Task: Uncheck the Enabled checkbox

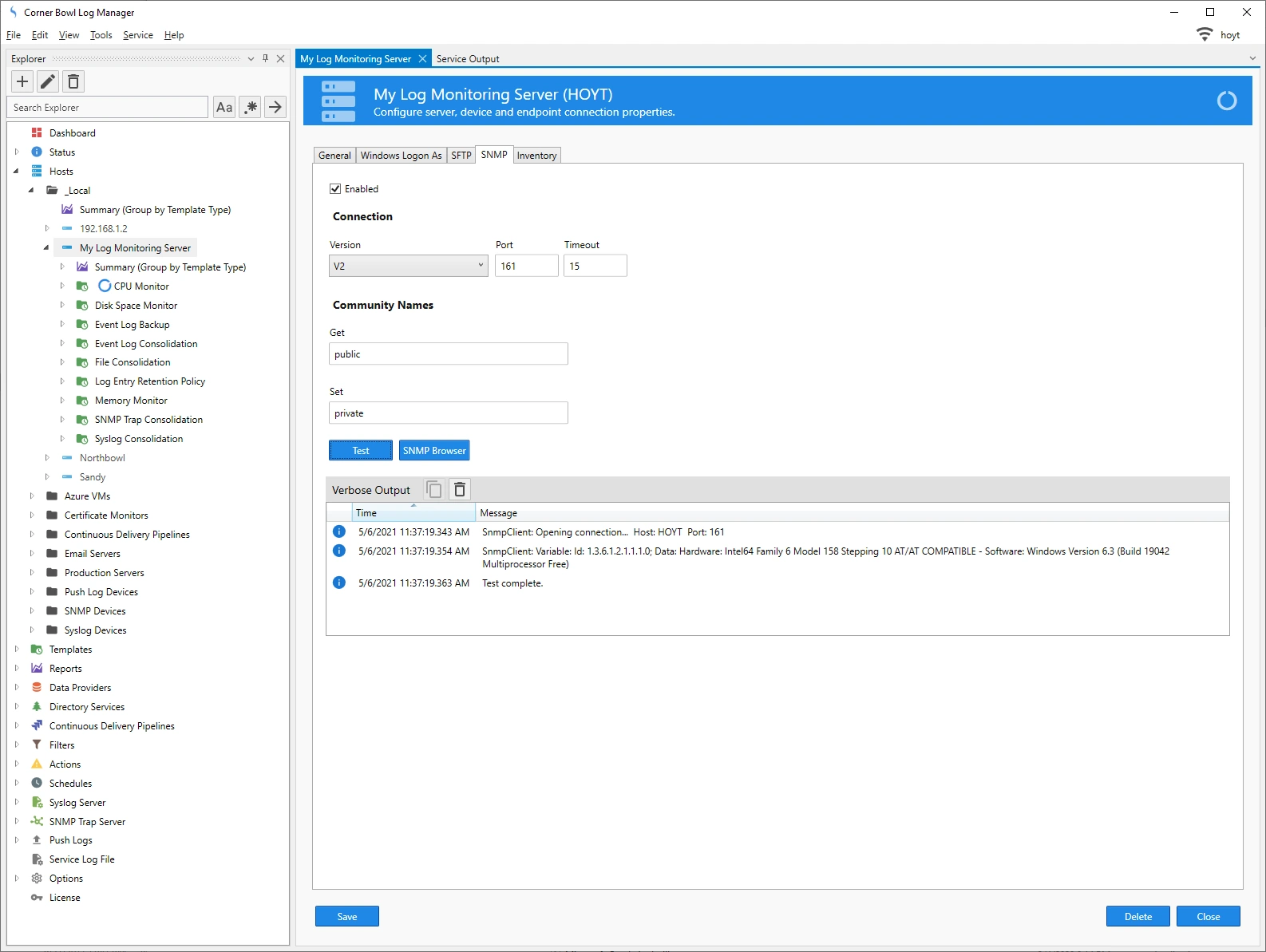Action: [x=335, y=189]
